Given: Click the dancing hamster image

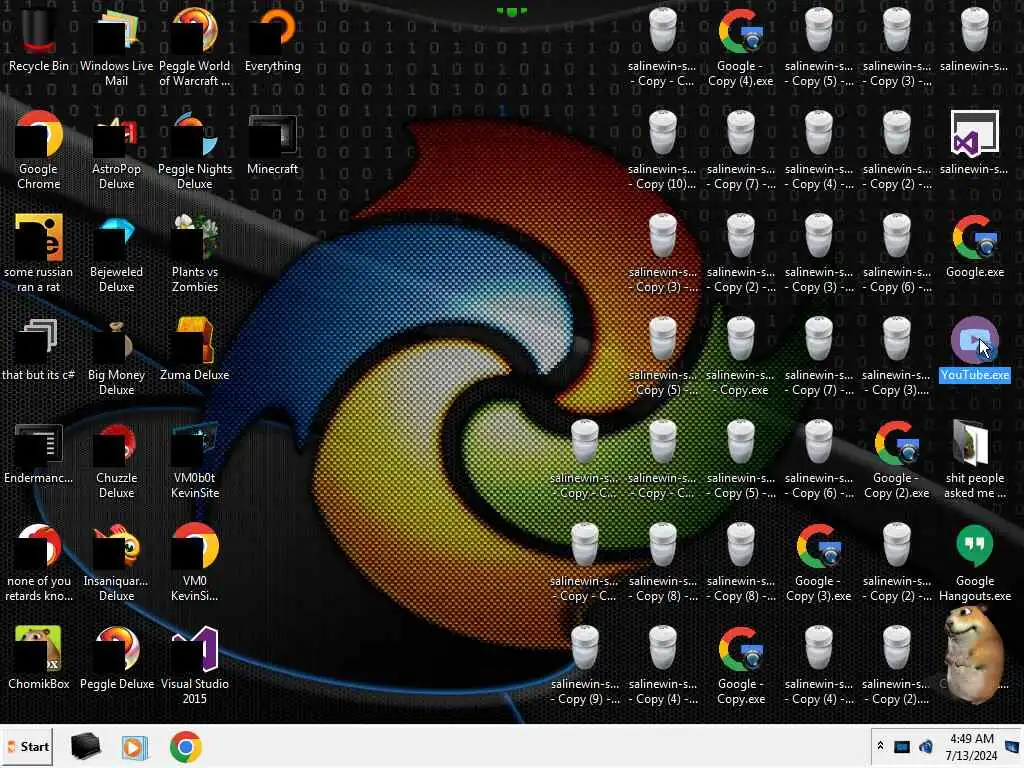Looking at the screenshot, I should coord(975,654).
